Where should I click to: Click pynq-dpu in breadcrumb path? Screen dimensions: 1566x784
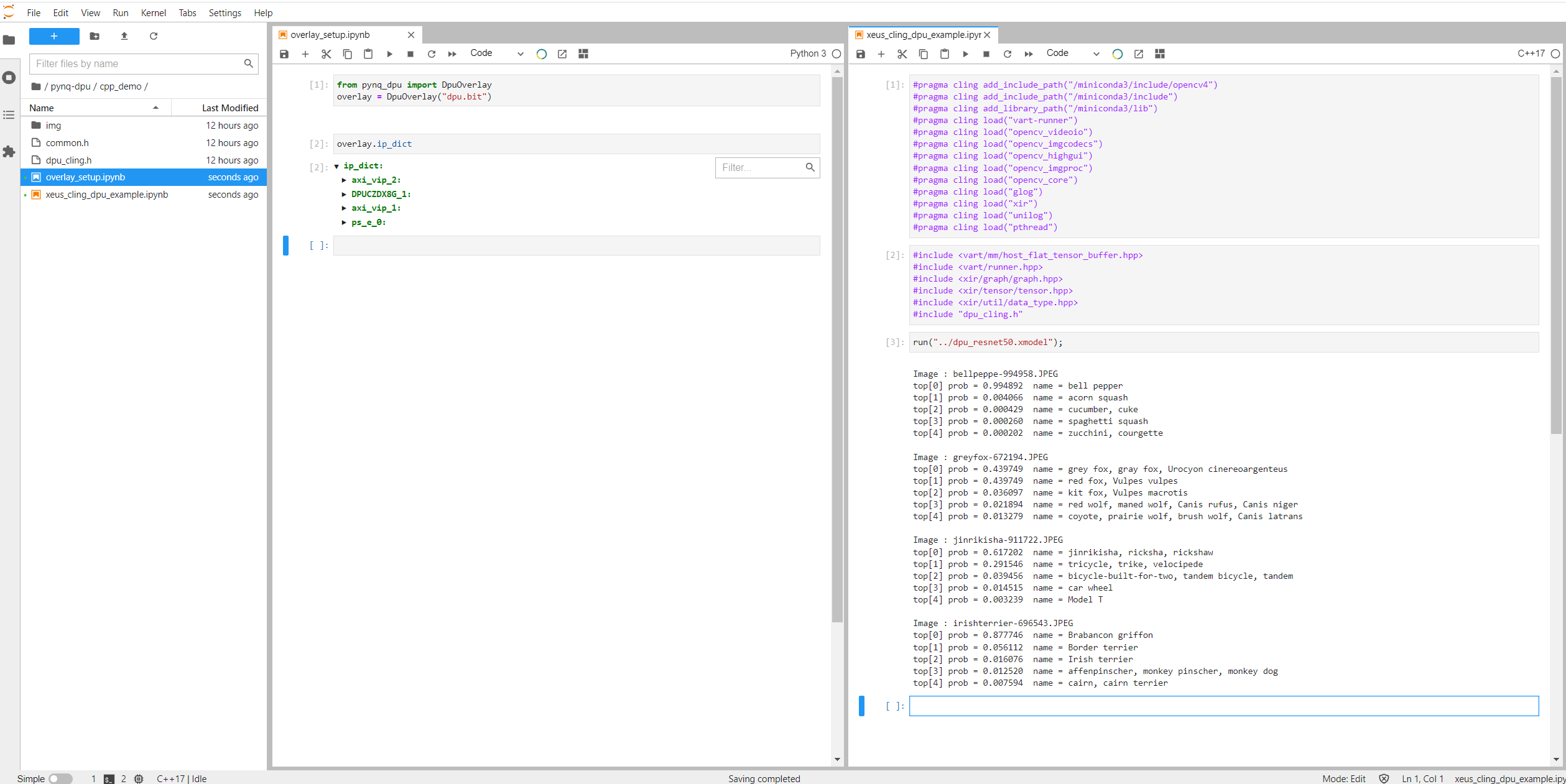[70, 86]
